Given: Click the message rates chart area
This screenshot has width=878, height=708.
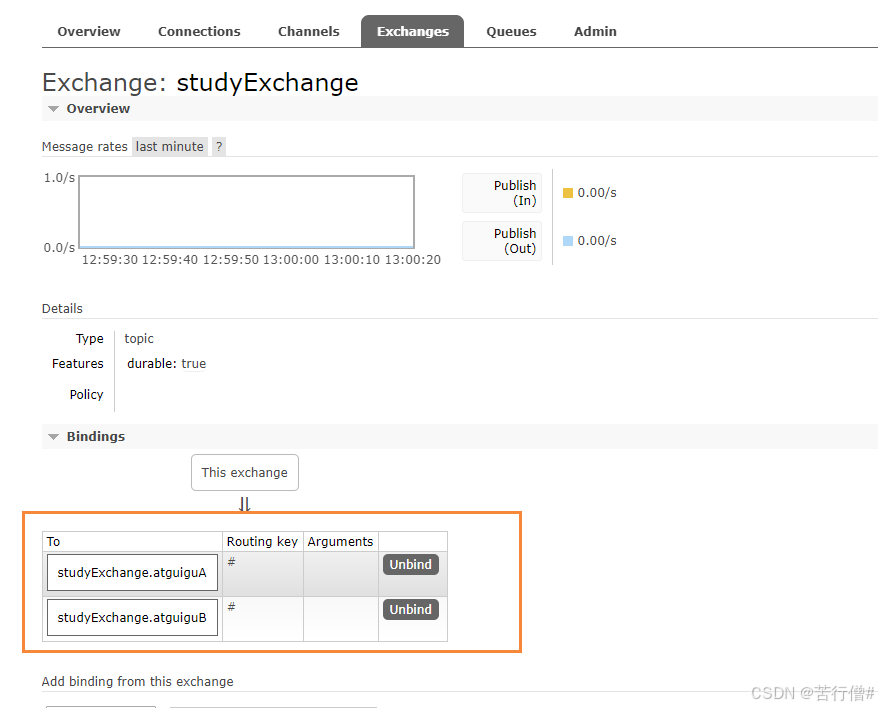Looking at the screenshot, I should 246,212.
